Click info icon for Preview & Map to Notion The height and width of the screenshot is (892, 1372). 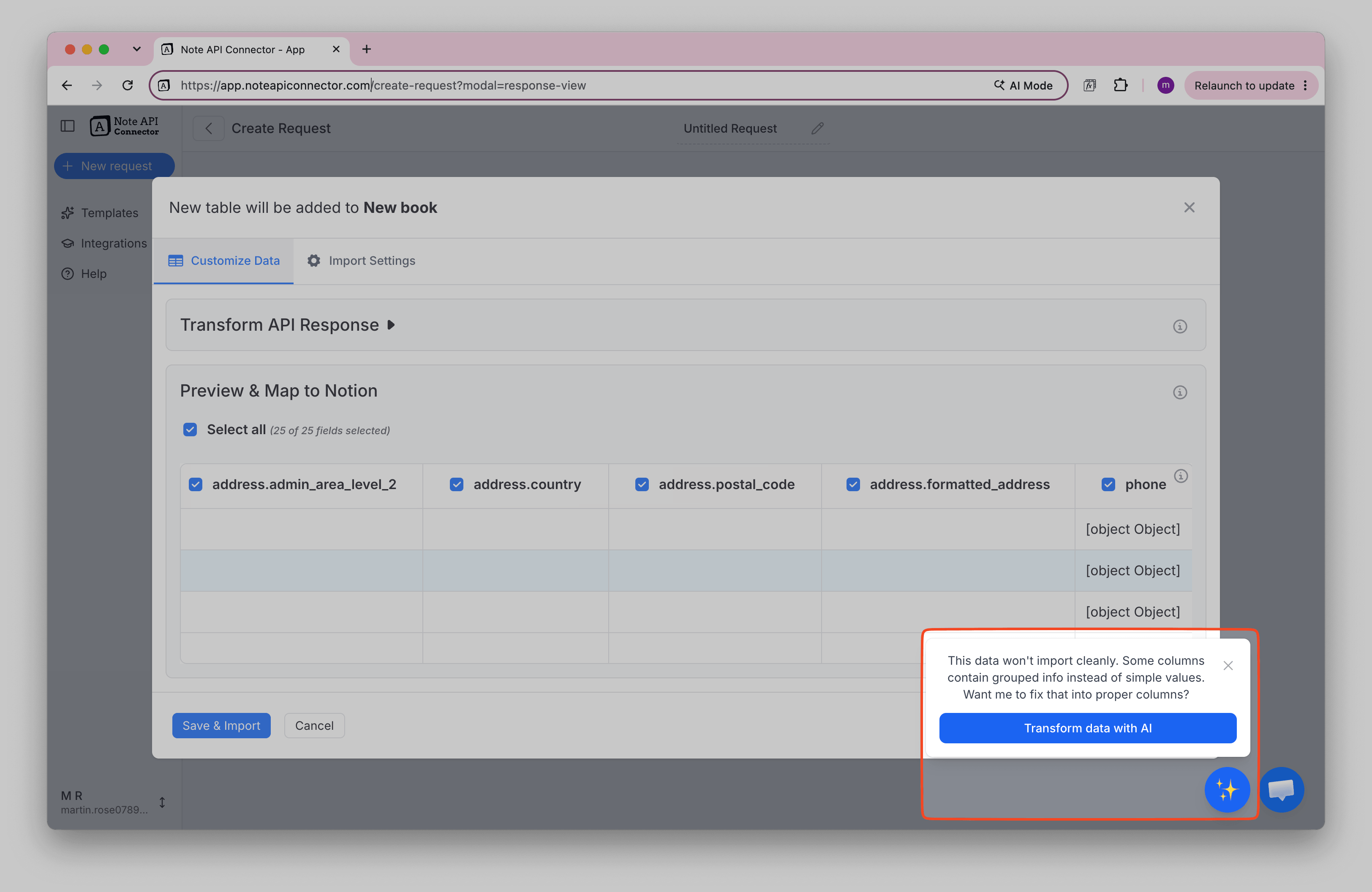(x=1179, y=392)
